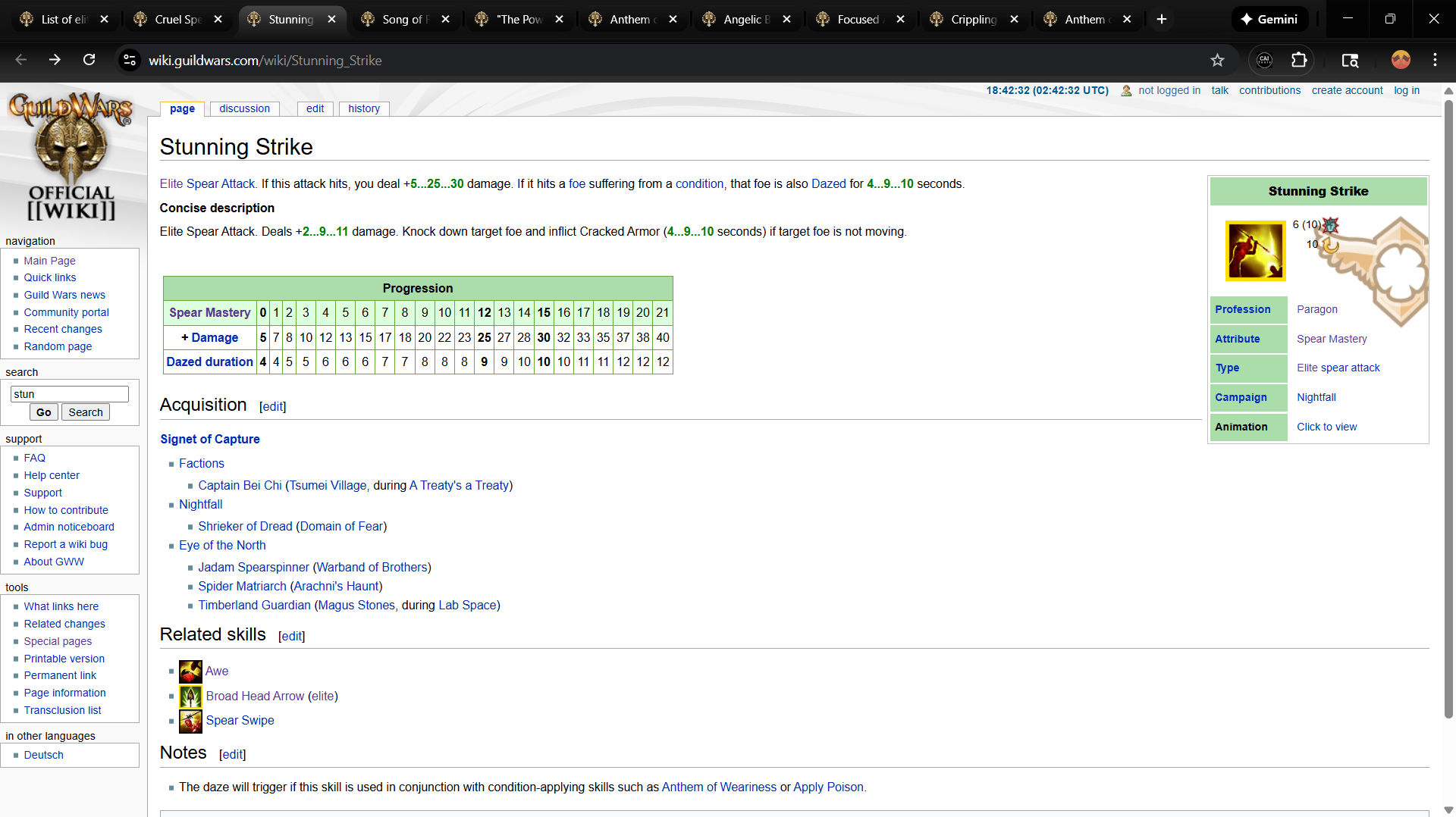Open the Recent changes link

63,329
